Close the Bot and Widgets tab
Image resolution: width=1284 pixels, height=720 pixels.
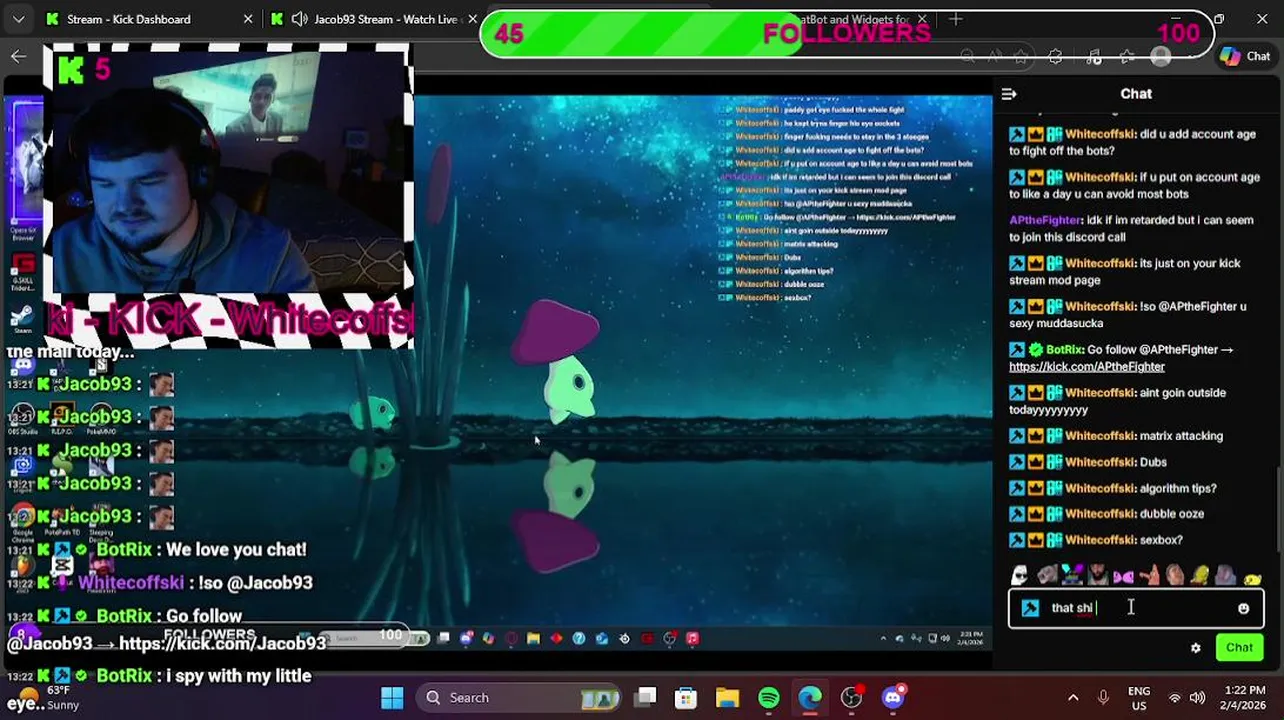pos(922,19)
